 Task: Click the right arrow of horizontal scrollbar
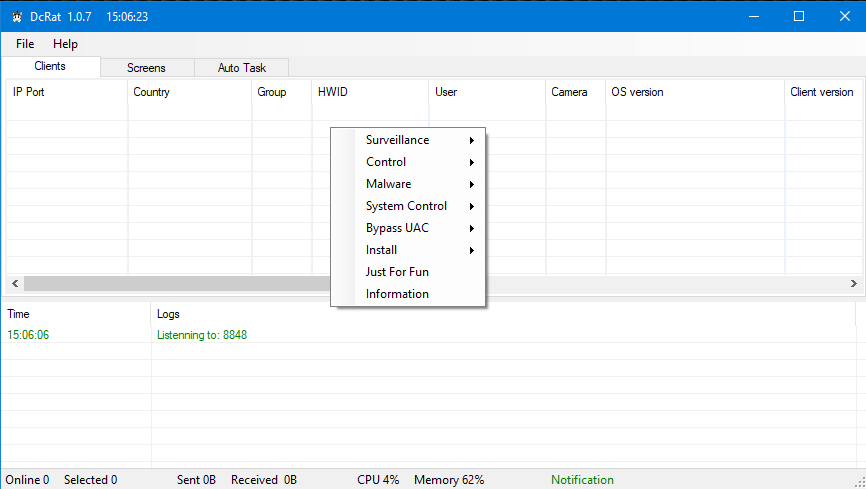853,283
